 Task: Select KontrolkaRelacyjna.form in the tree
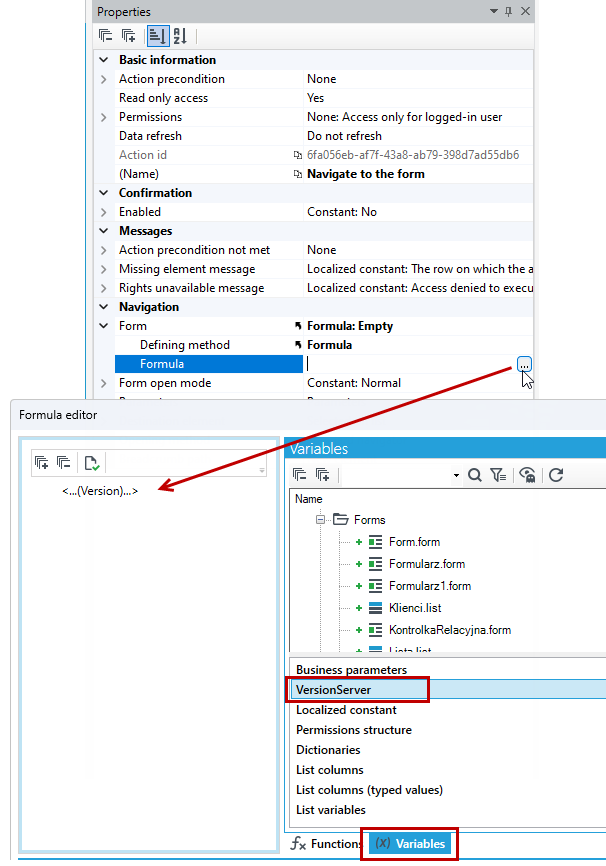click(450, 630)
